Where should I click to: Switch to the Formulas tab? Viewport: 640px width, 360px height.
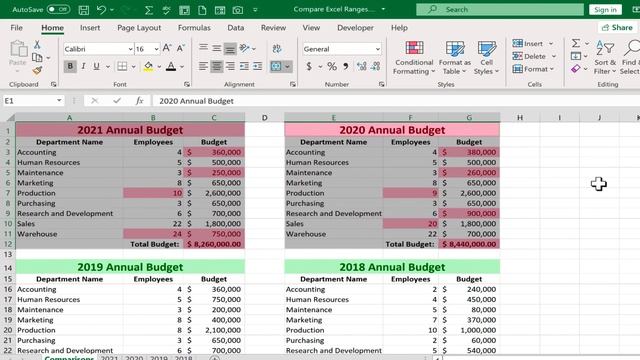point(194,28)
